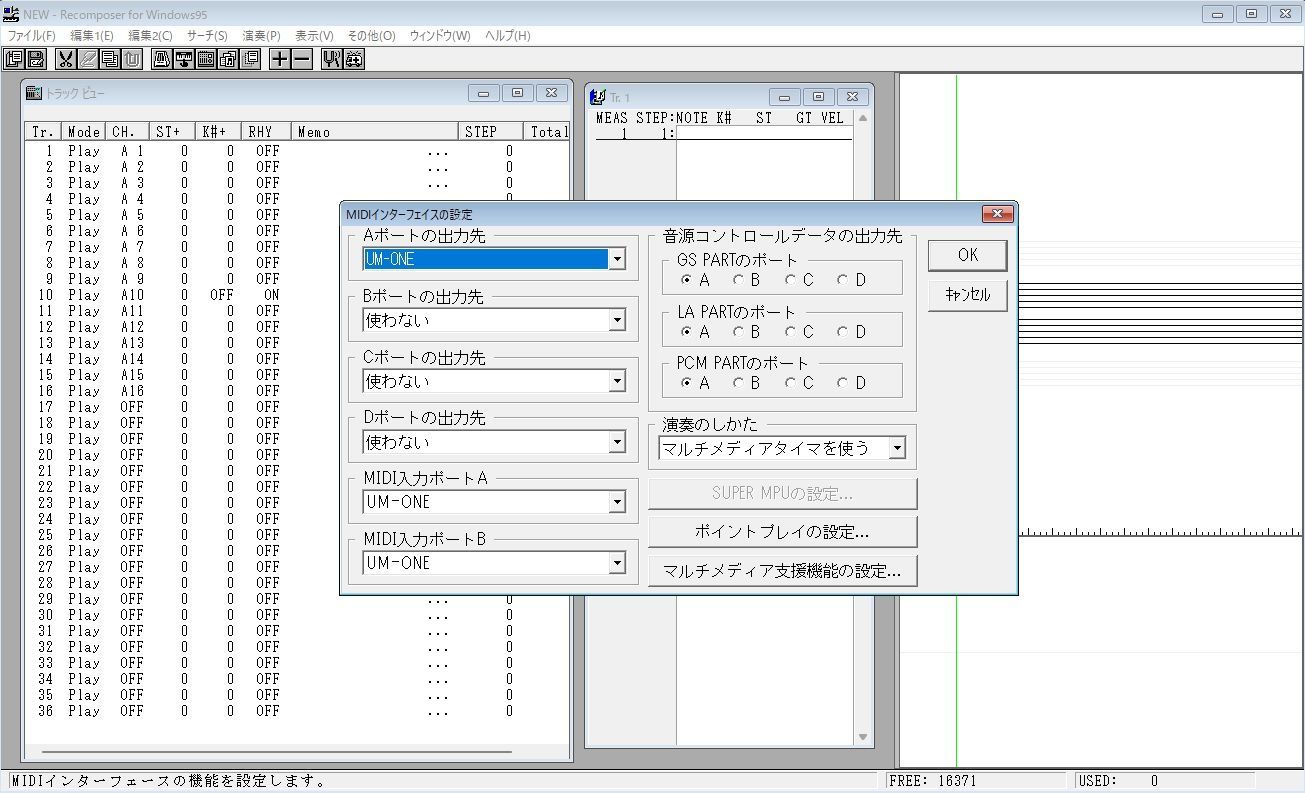Click the Tr. 1 window's scroll down arrow
1305x793 pixels.
pyautogui.click(x=863, y=738)
